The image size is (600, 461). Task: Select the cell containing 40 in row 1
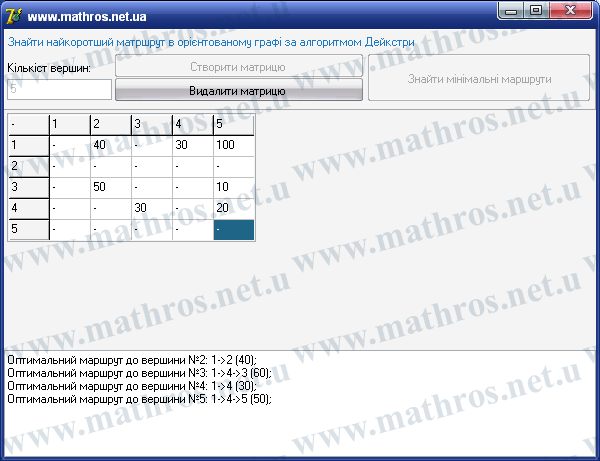(111, 145)
